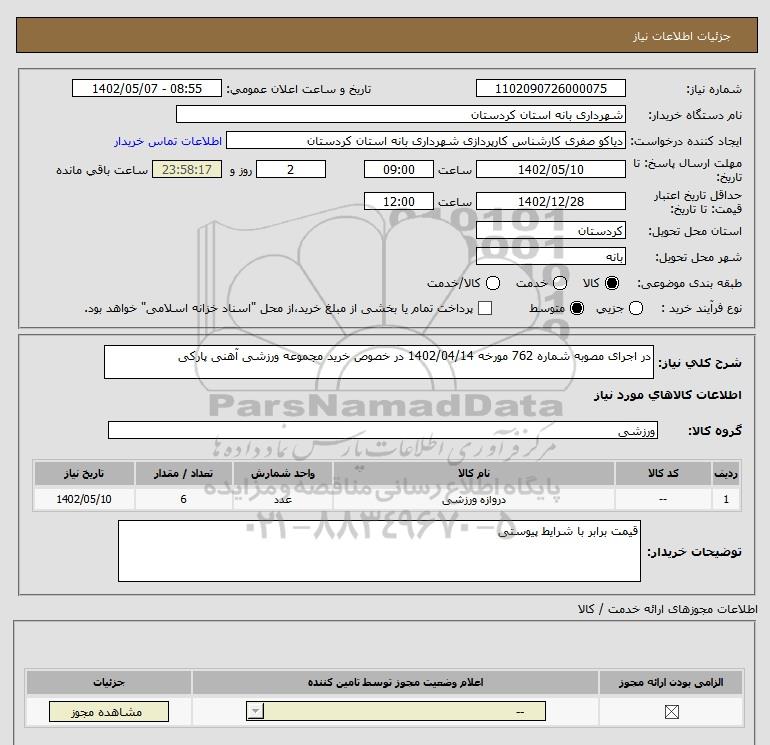The image size is (770, 745).
Task: Click the countdown timer 23:58:17
Action: point(187,169)
